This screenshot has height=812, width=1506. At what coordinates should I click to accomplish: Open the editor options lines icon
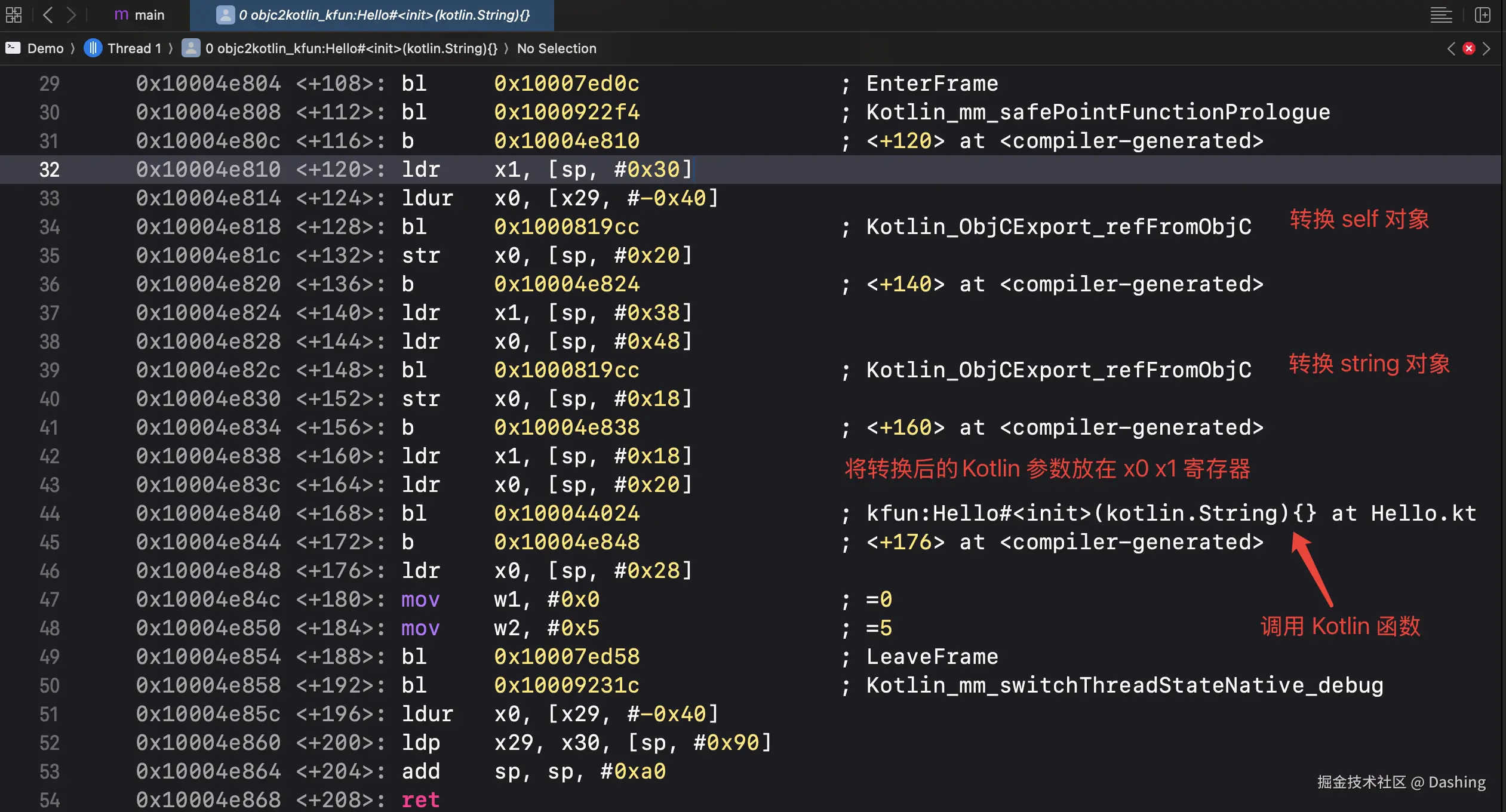[x=1441, y=15]
